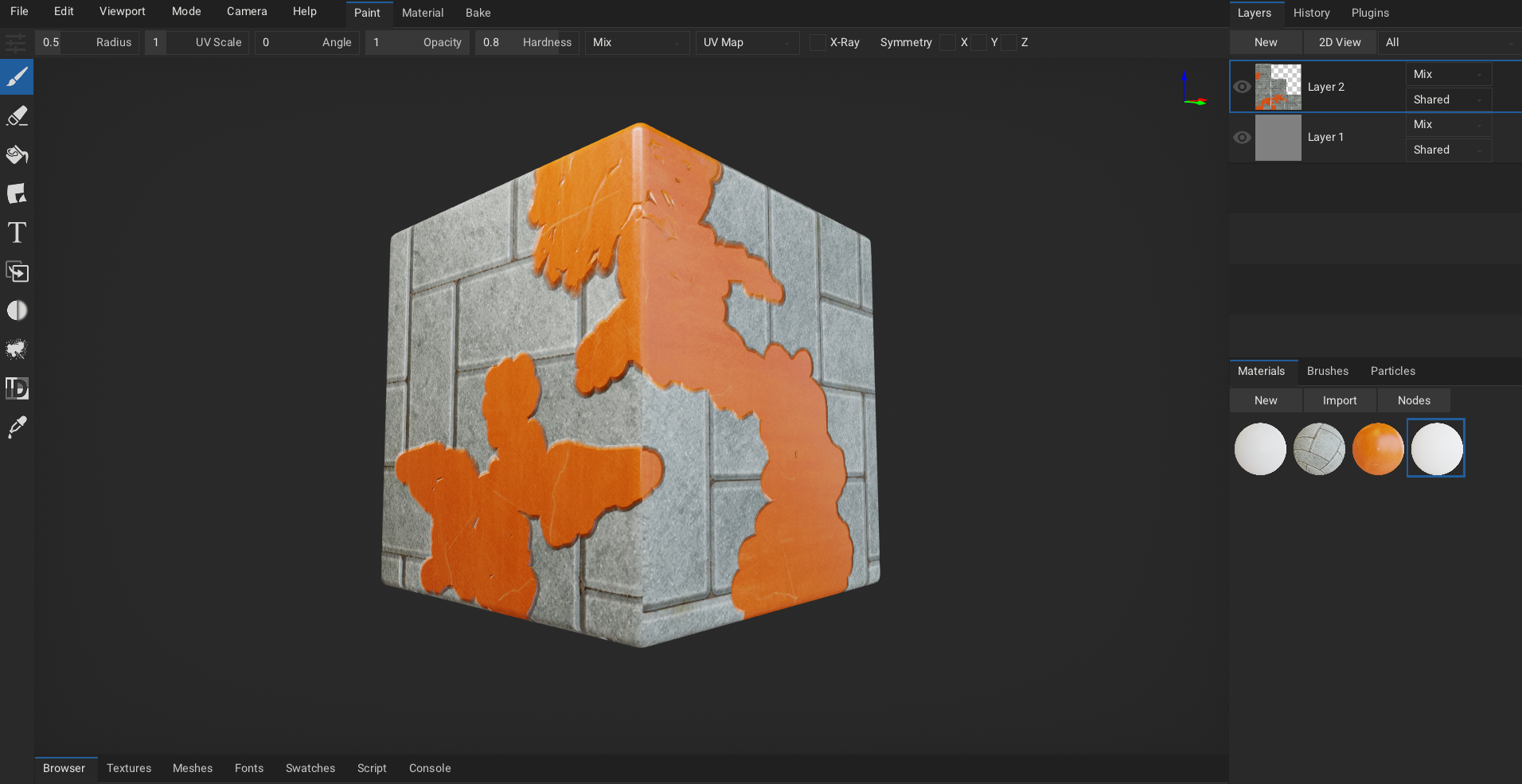The image size is (1522, 784).
Task: Enable symmetry on the X axis
Action: (x=947, y=42)
